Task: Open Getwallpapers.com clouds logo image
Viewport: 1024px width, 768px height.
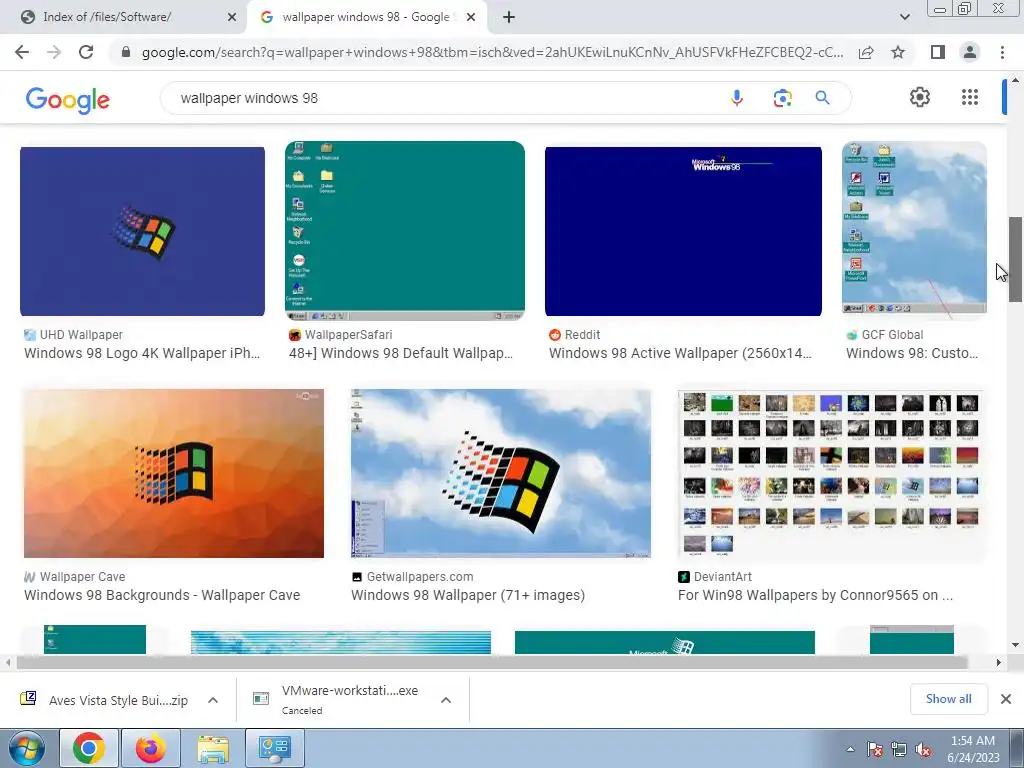Action: point(501,473)
